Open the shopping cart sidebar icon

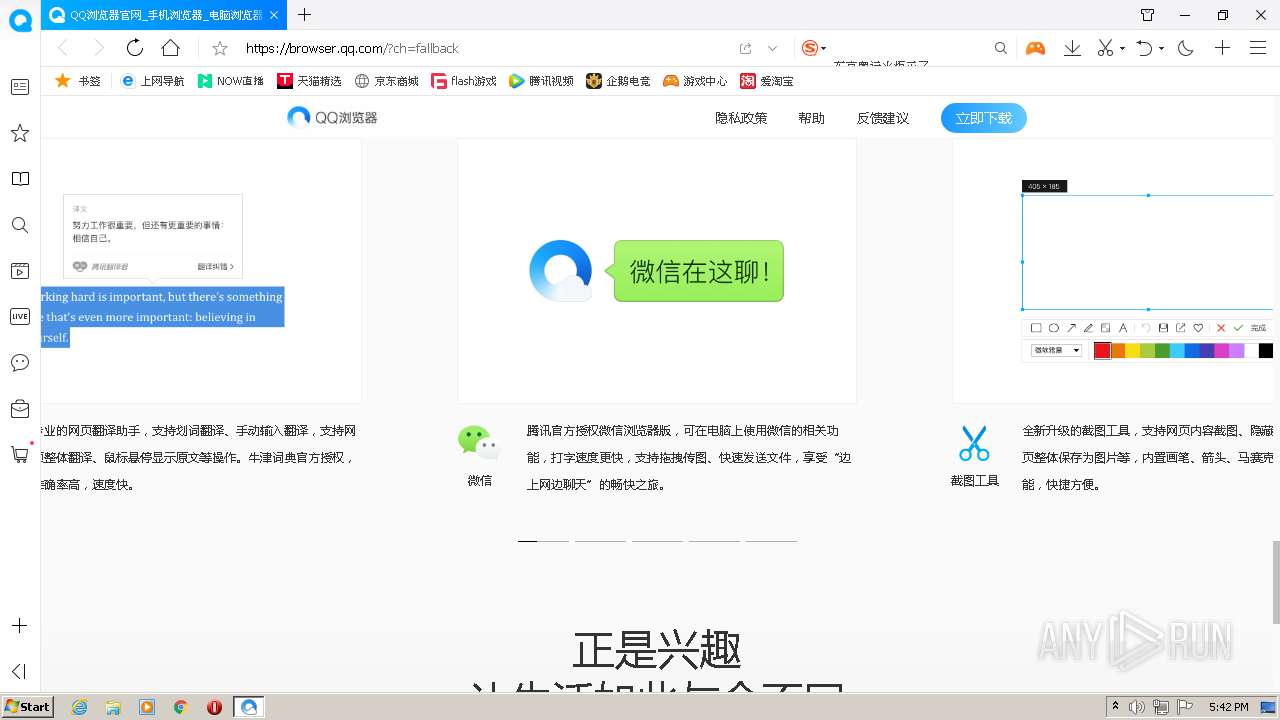tap(19, 455)
